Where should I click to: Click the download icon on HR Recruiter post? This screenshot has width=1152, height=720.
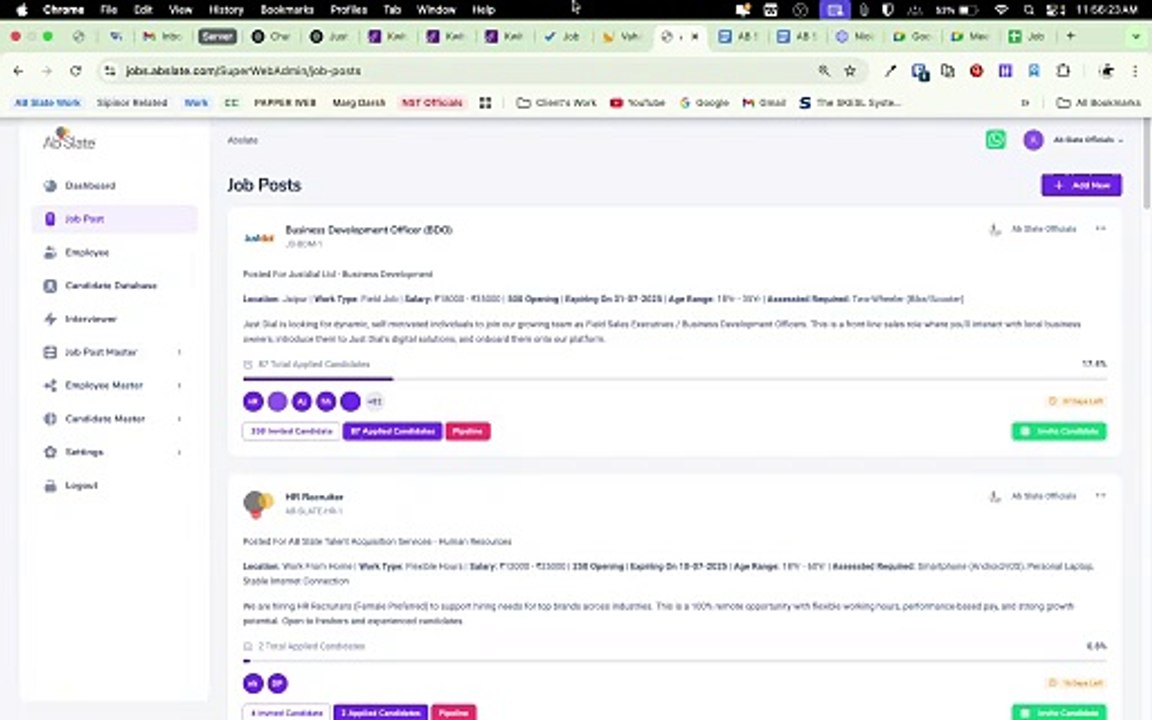(995, 497)
